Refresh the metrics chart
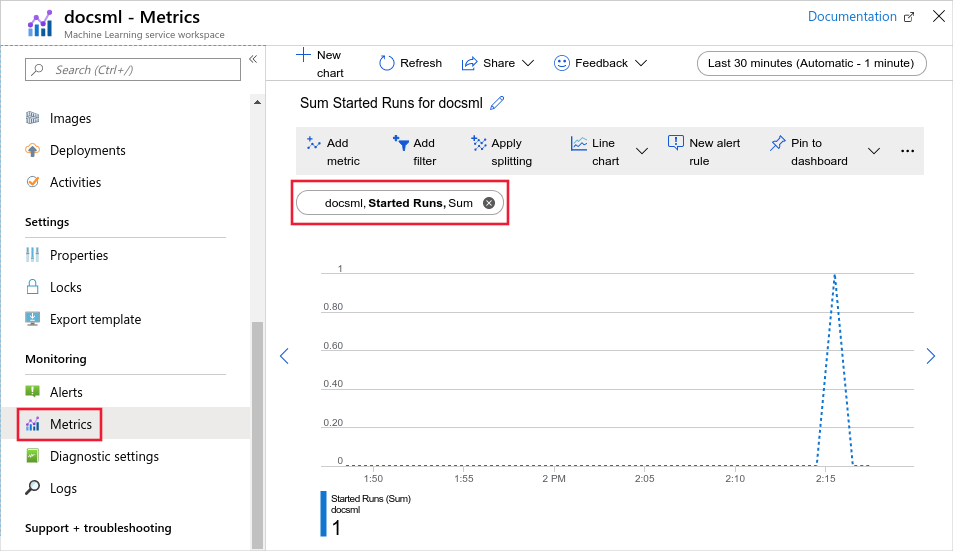The image size is (953, 551). (410, 63)
